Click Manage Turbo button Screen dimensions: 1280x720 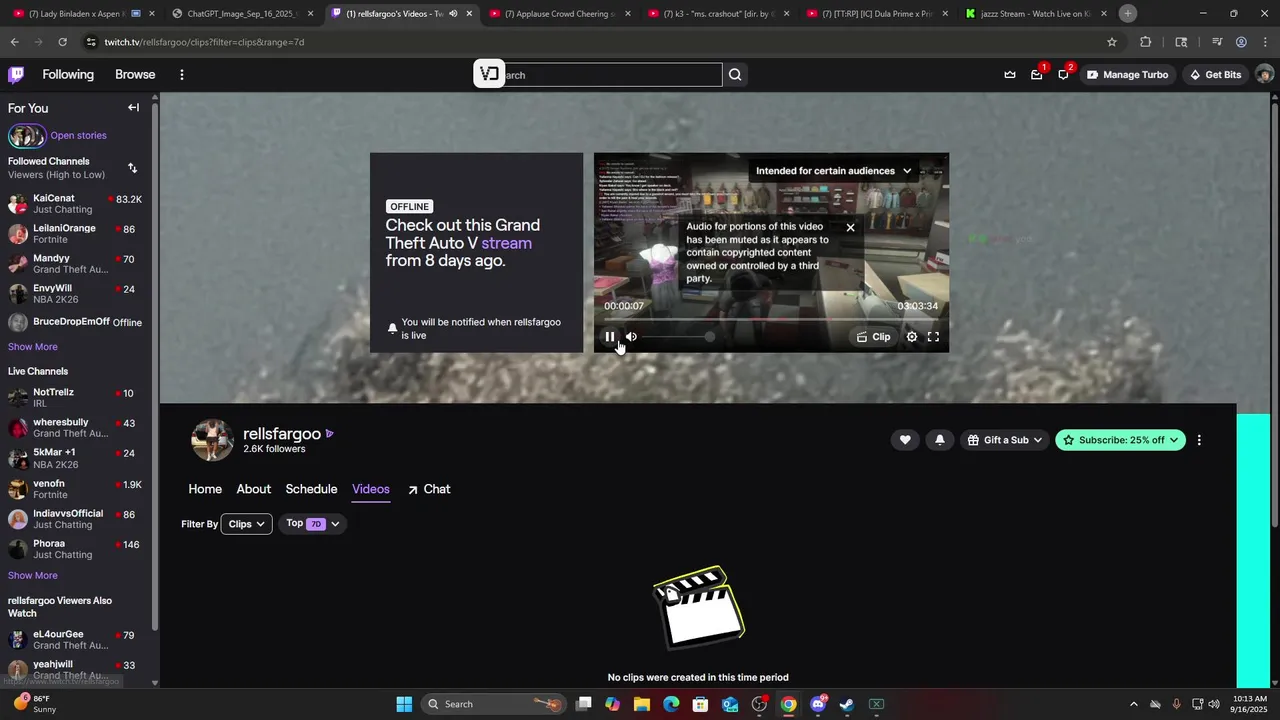coord(1127,75)
